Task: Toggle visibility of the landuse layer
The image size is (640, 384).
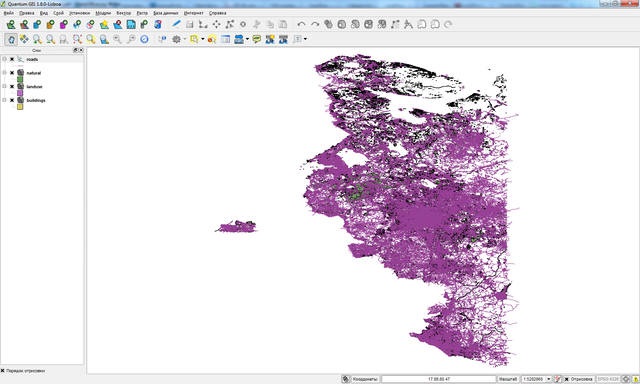Action: point(12,87)
